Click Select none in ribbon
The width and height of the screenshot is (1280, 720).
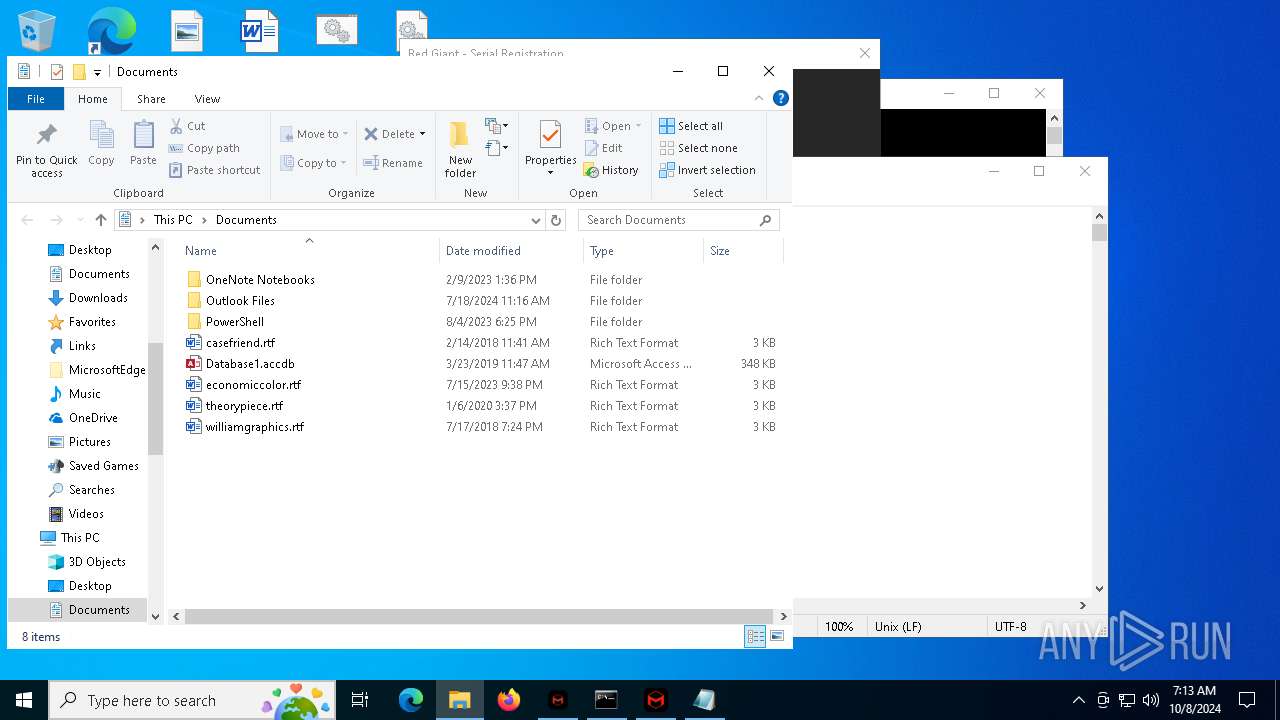pos(698,148)
